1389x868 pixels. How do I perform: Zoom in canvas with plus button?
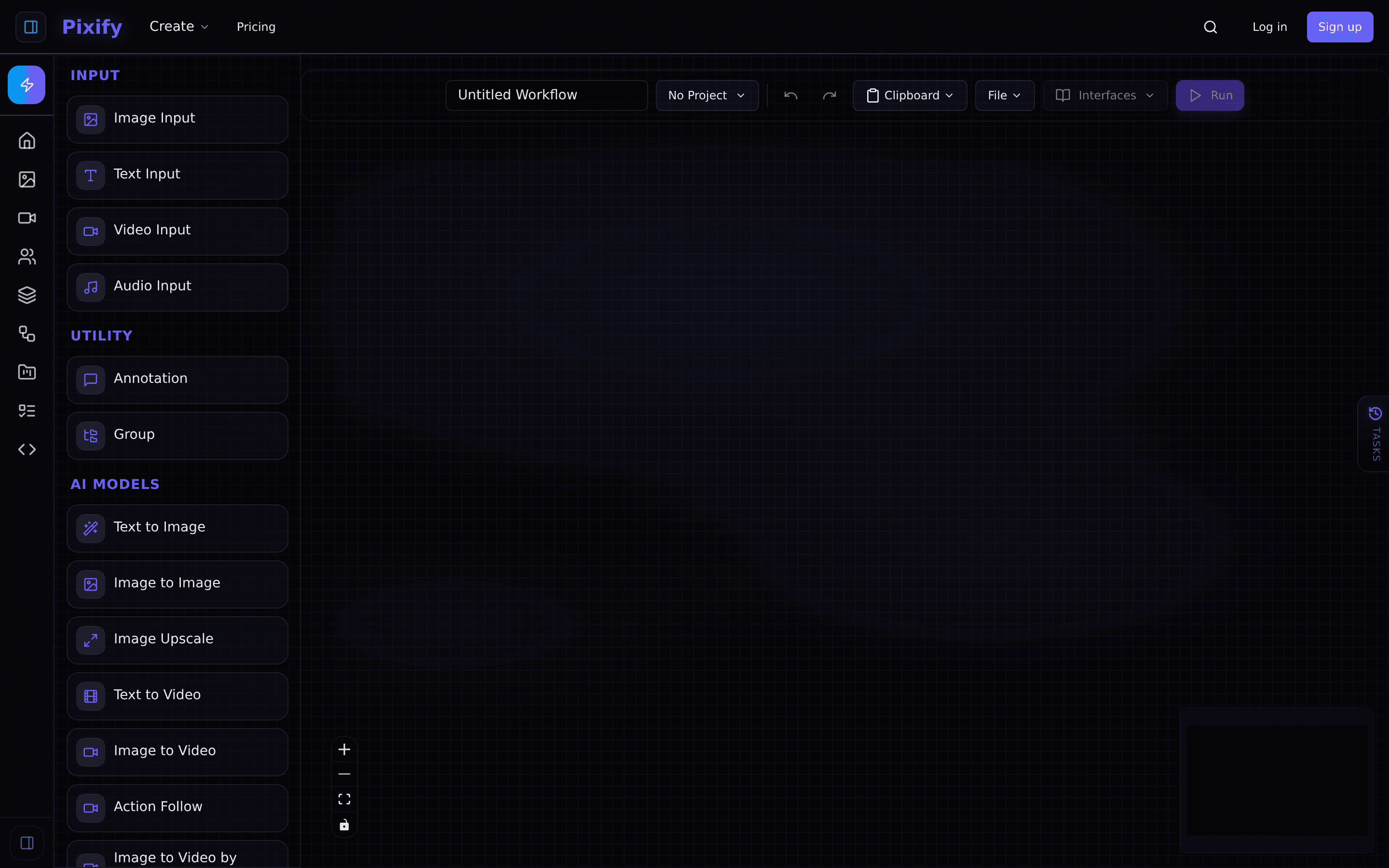tap(344, 749)
